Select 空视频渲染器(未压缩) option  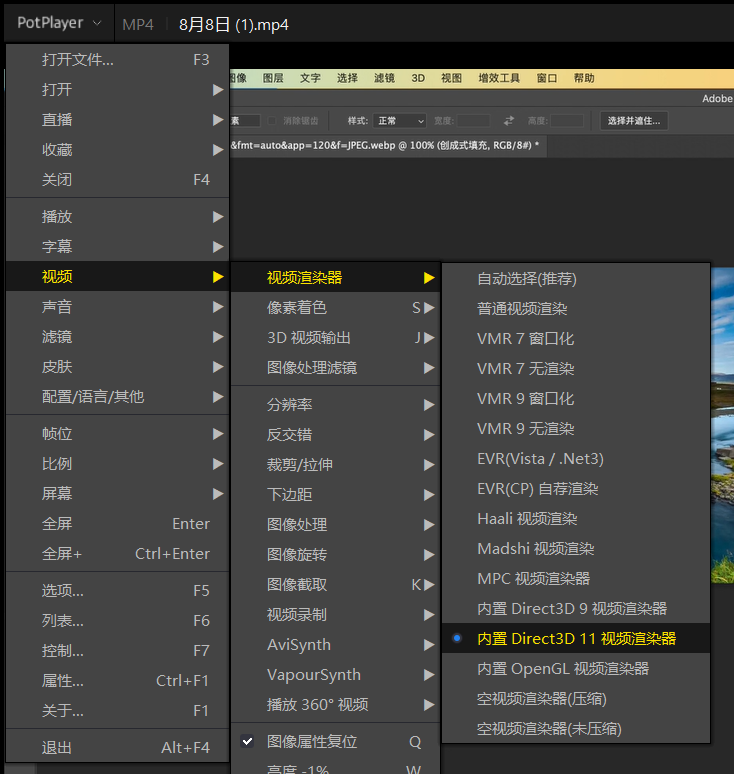(x=576, y=729)
